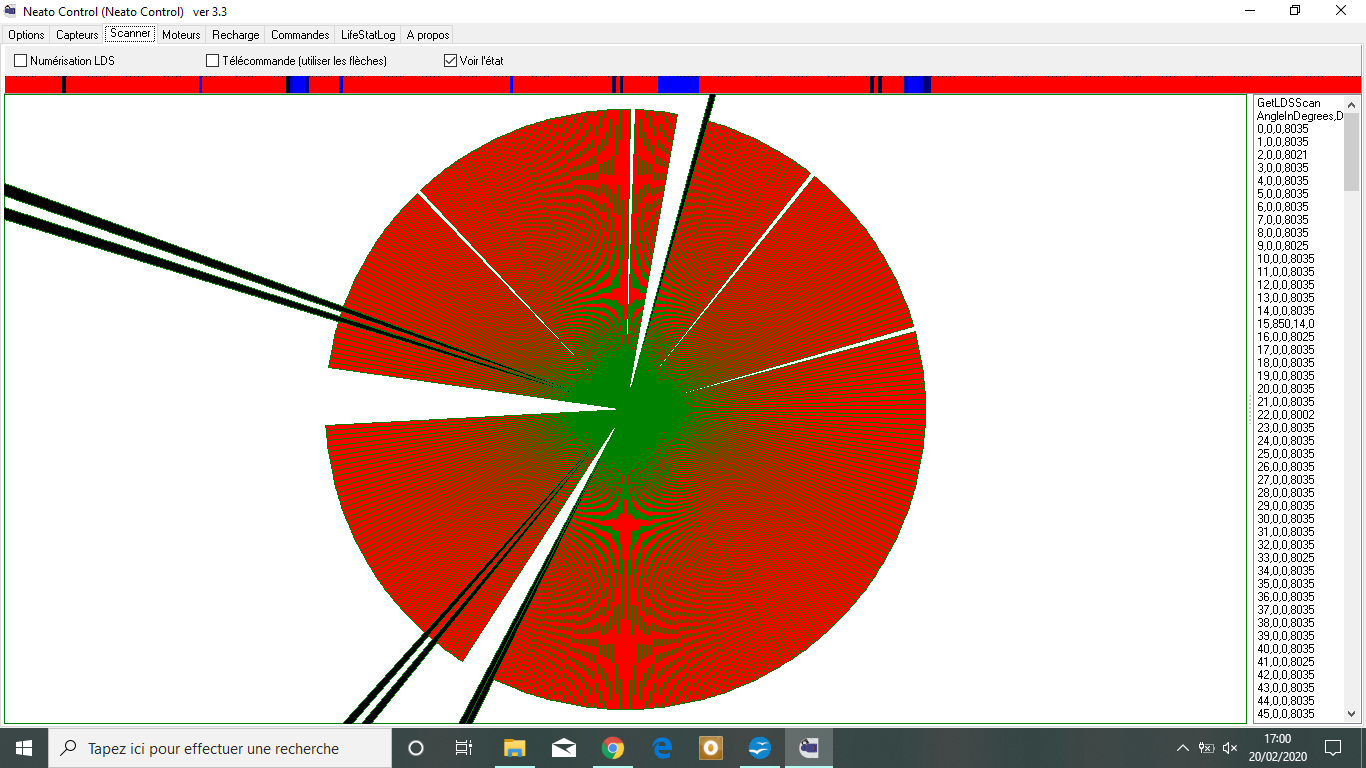Tick the Télécommande arrow-keys checkbox
Image resolution: width=1366 pixels, height=768 pixels.
coord(212,61)
